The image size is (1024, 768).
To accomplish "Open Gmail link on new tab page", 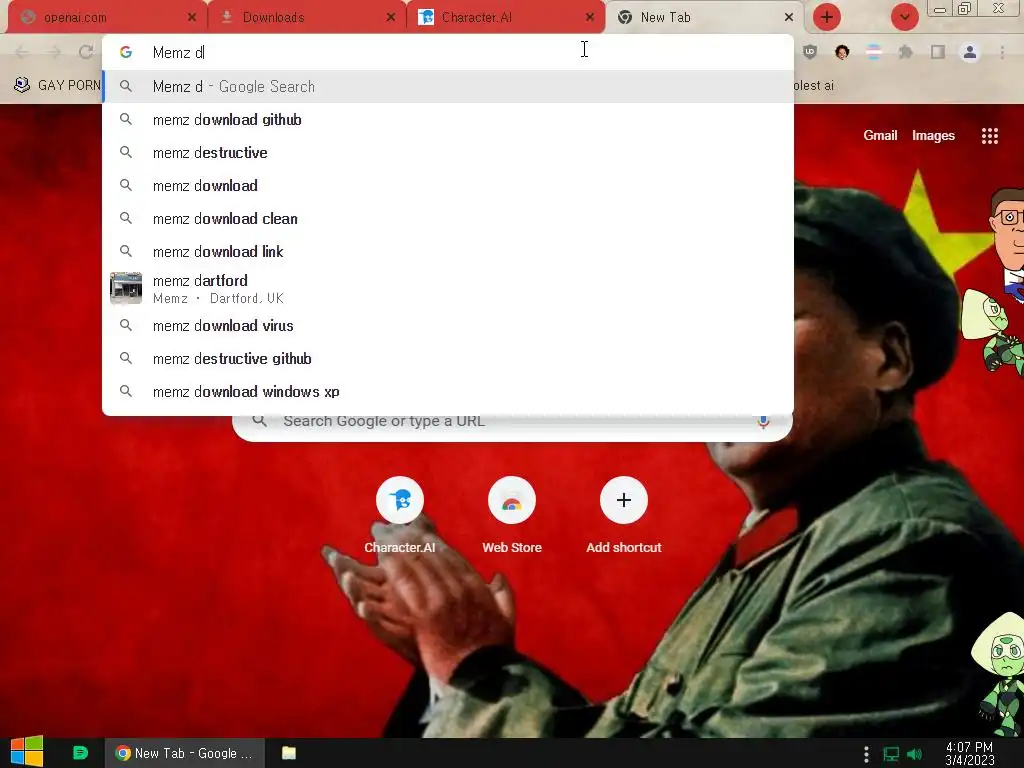I will (880, 135).
